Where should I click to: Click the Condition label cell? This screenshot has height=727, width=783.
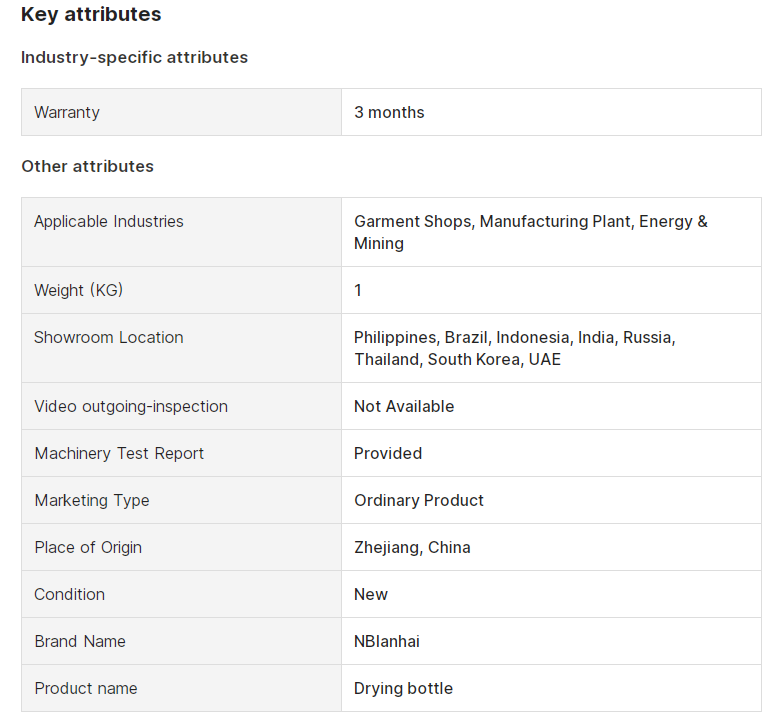point(181,594)
